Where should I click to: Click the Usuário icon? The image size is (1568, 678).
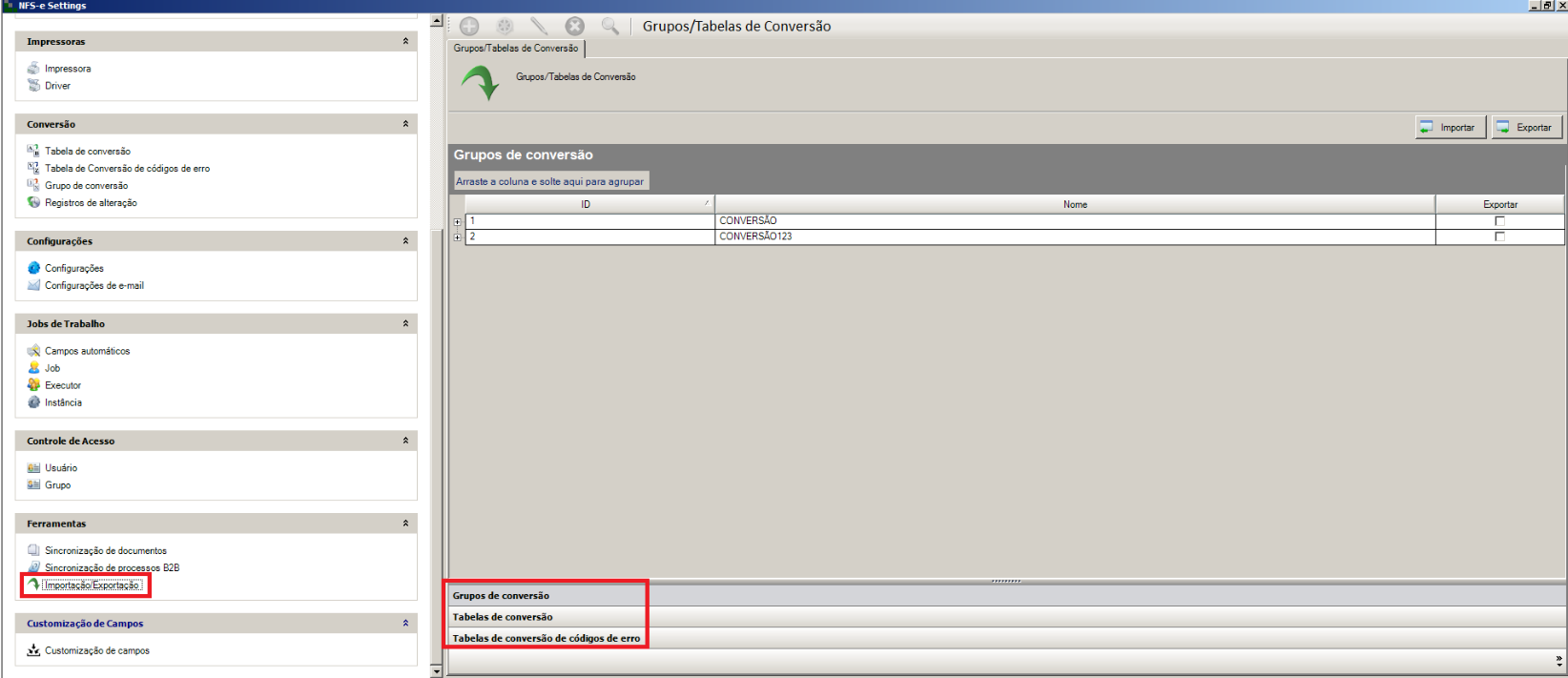pos(33,468)
